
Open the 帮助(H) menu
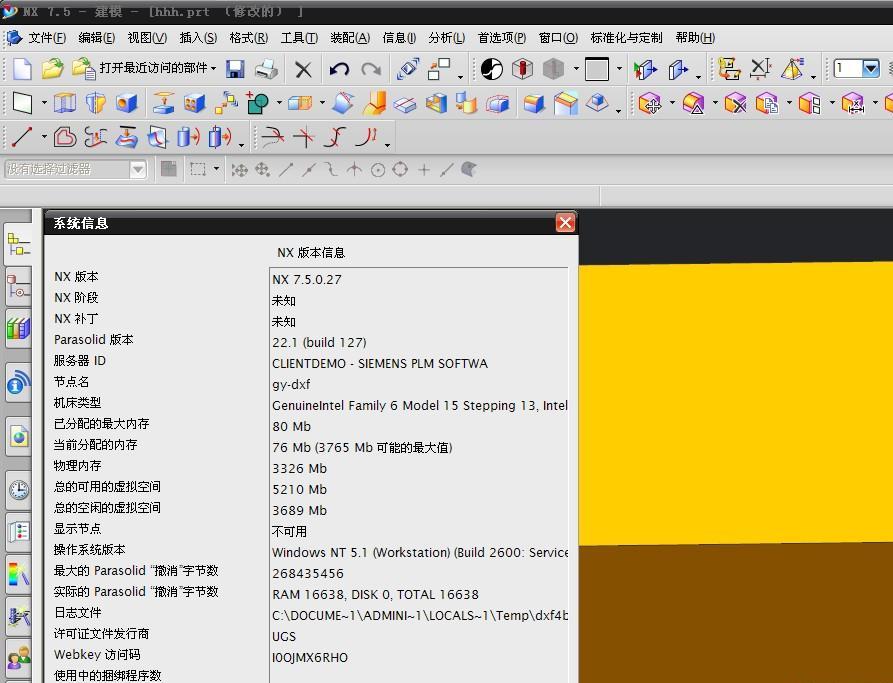695,38
